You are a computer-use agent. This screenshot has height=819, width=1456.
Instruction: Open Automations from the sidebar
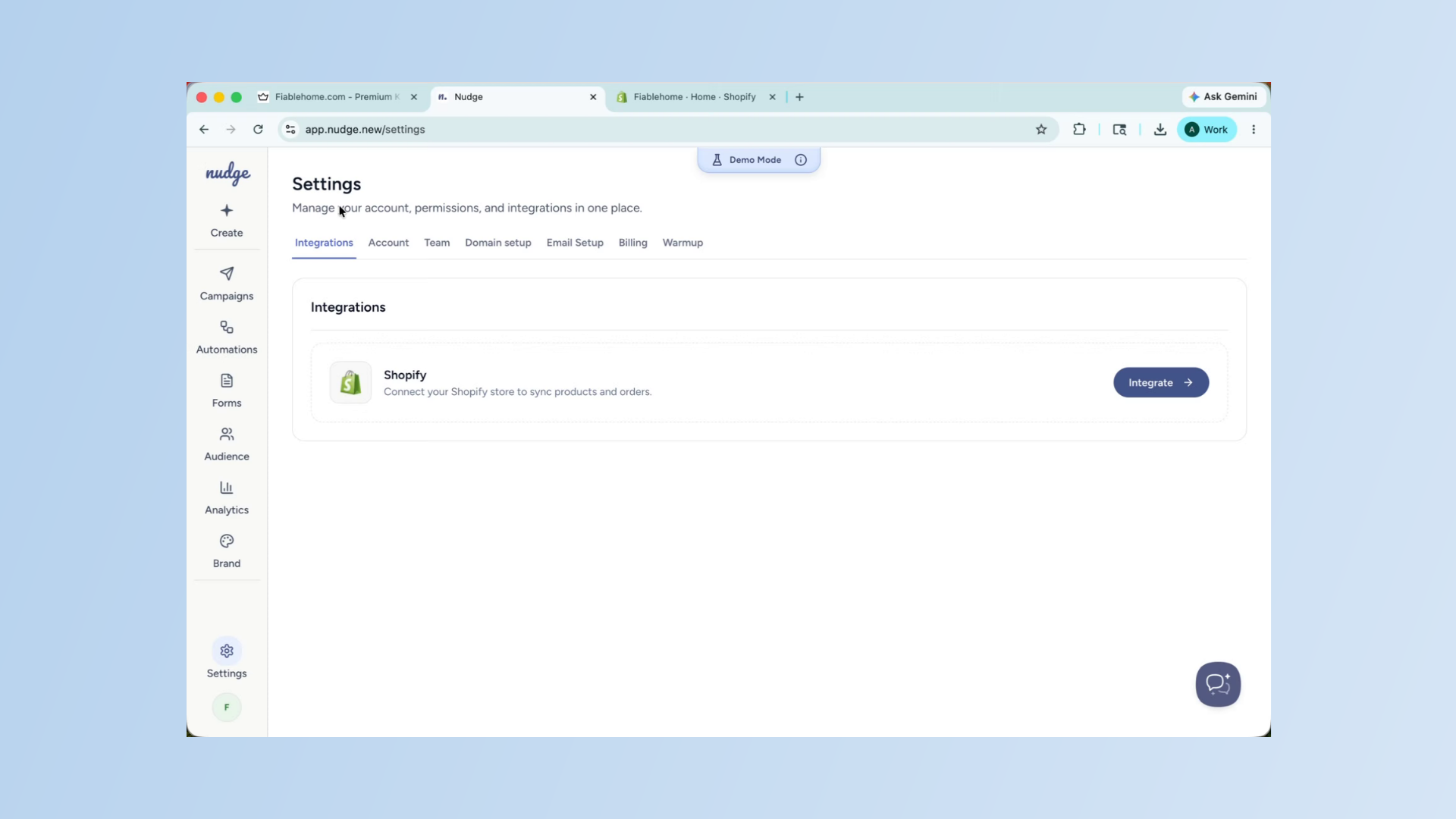[x=227, y=337]
